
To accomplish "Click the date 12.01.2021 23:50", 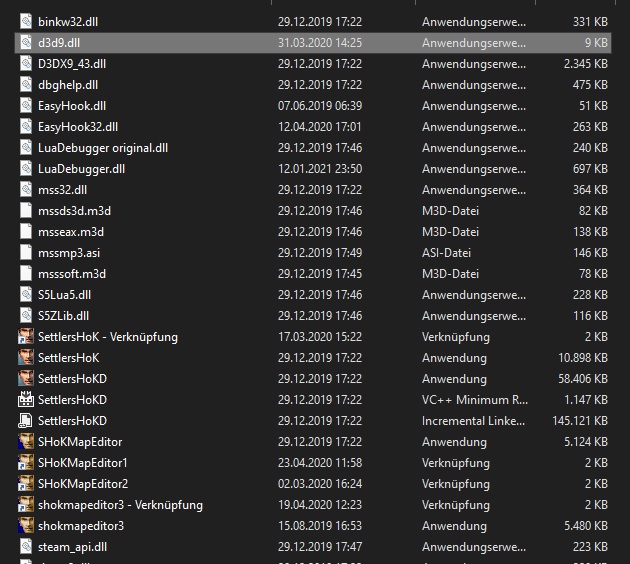I will (x=319, y=168).
